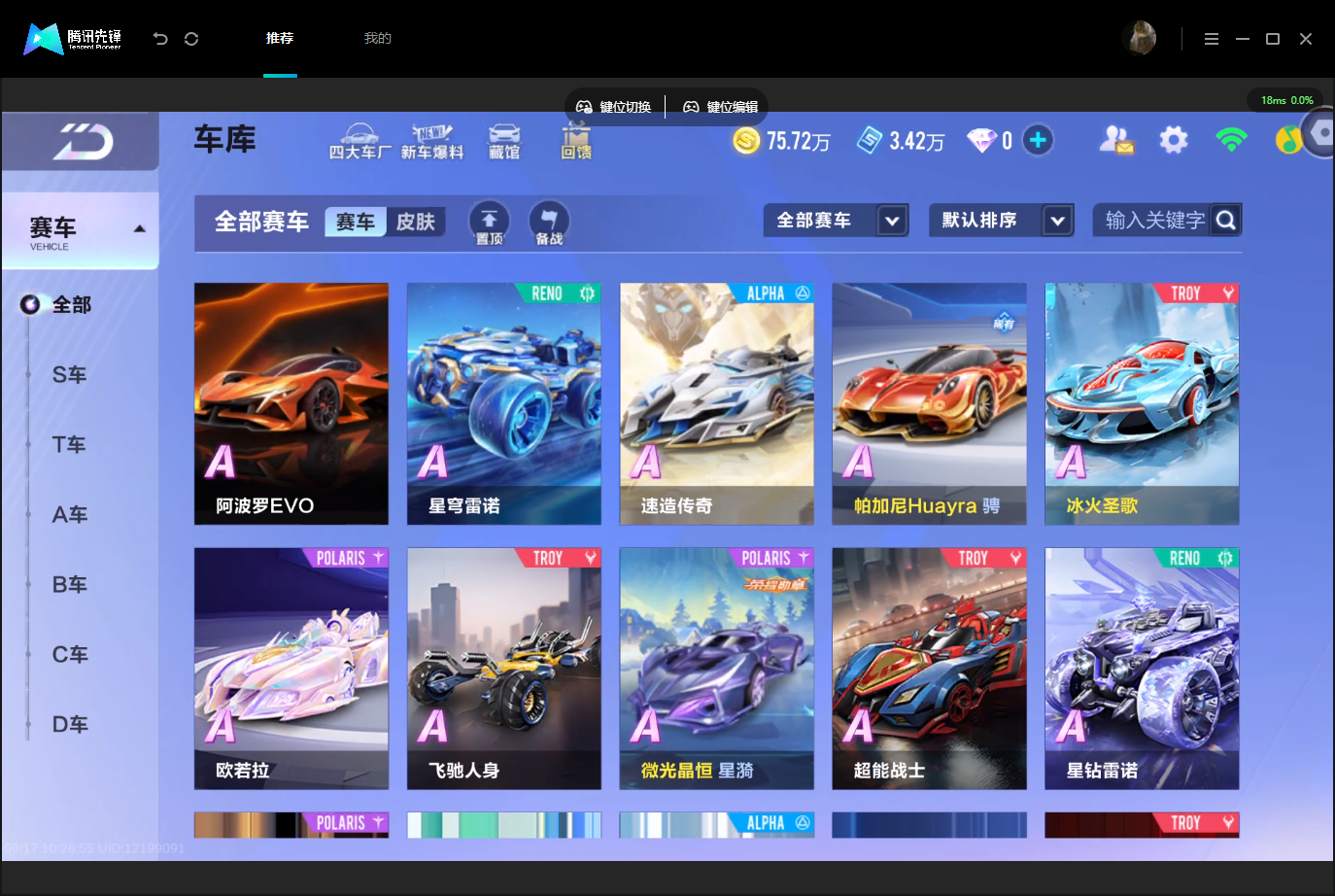This screenshot has width=1335, height=896.
Task: Select the B车 category
Action: [x=70, y=585]
